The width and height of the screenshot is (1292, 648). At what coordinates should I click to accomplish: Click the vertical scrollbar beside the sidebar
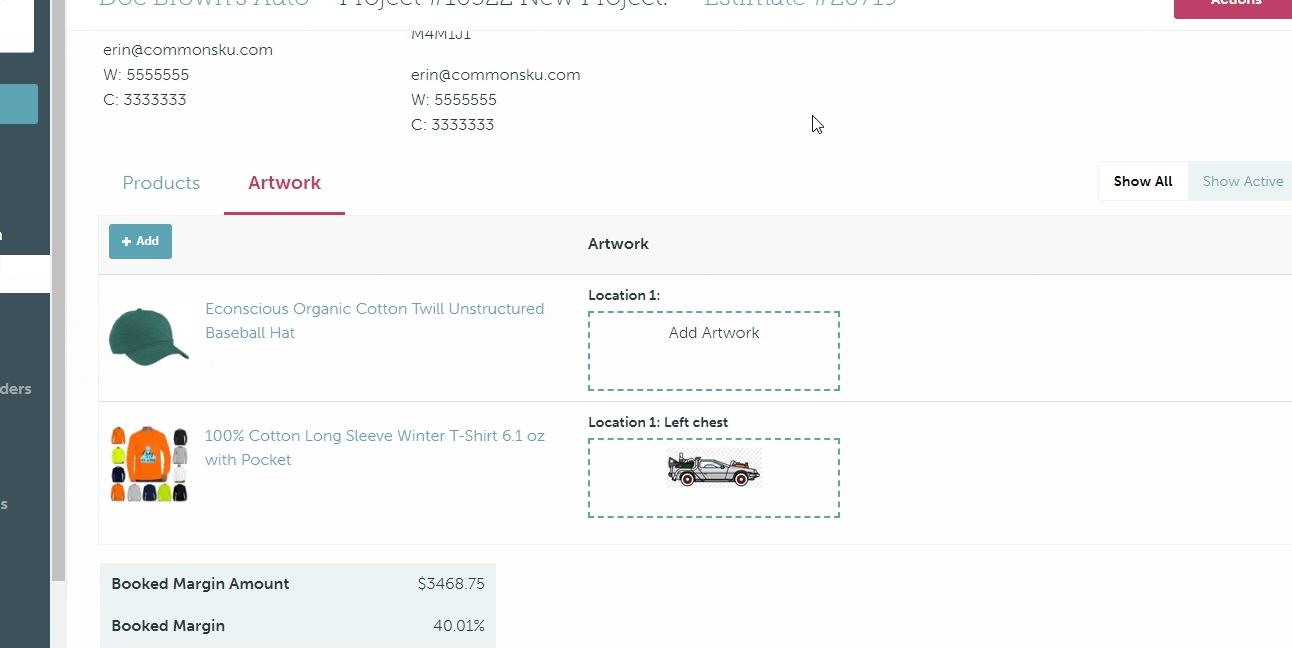(x=59, y=300)
